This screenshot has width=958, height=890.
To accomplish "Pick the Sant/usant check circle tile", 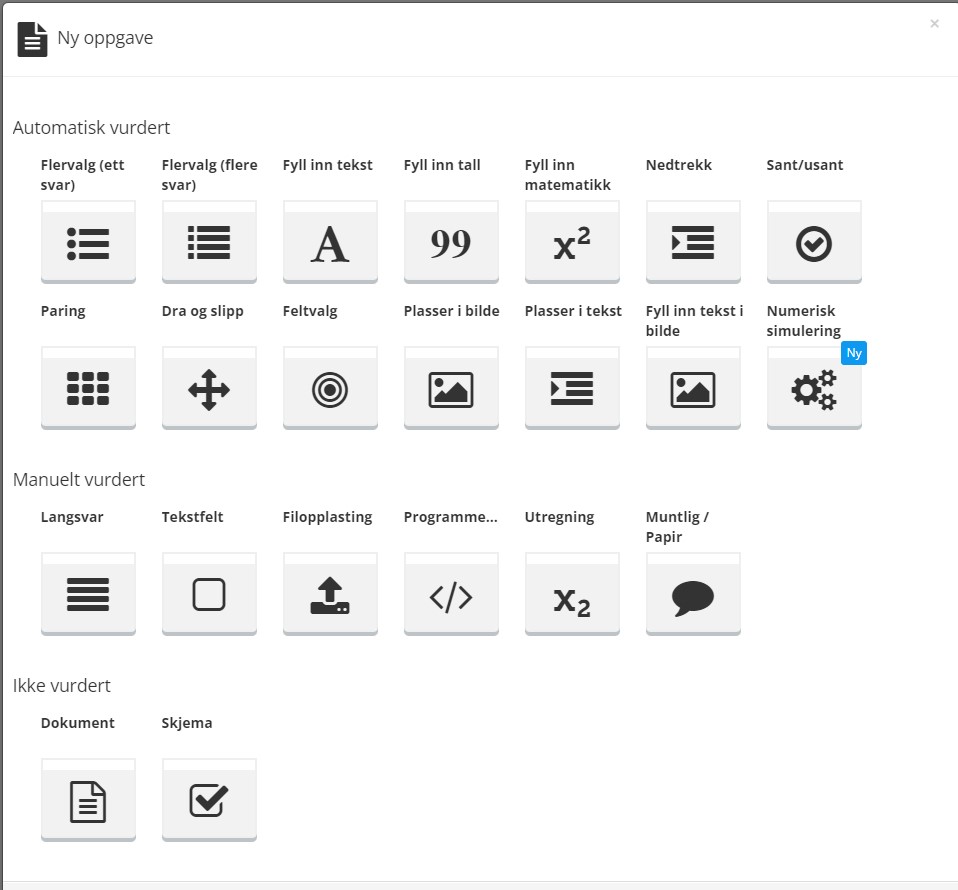I will [814, 242].
